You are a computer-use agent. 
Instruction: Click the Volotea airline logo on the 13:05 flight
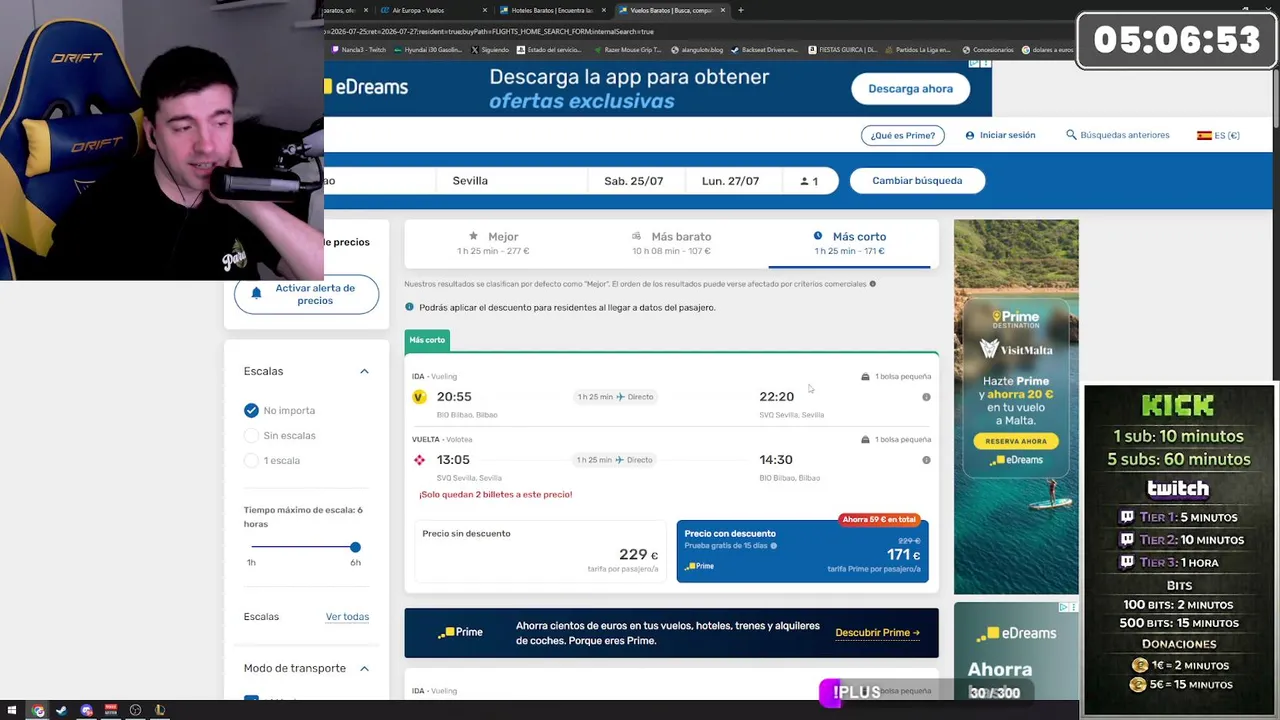(x=419, y=460)
